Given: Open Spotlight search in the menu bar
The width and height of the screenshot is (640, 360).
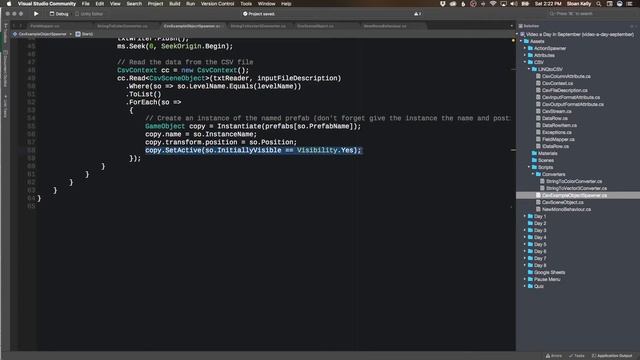Looking at the screenshot, I should click(x=598, y=4).
